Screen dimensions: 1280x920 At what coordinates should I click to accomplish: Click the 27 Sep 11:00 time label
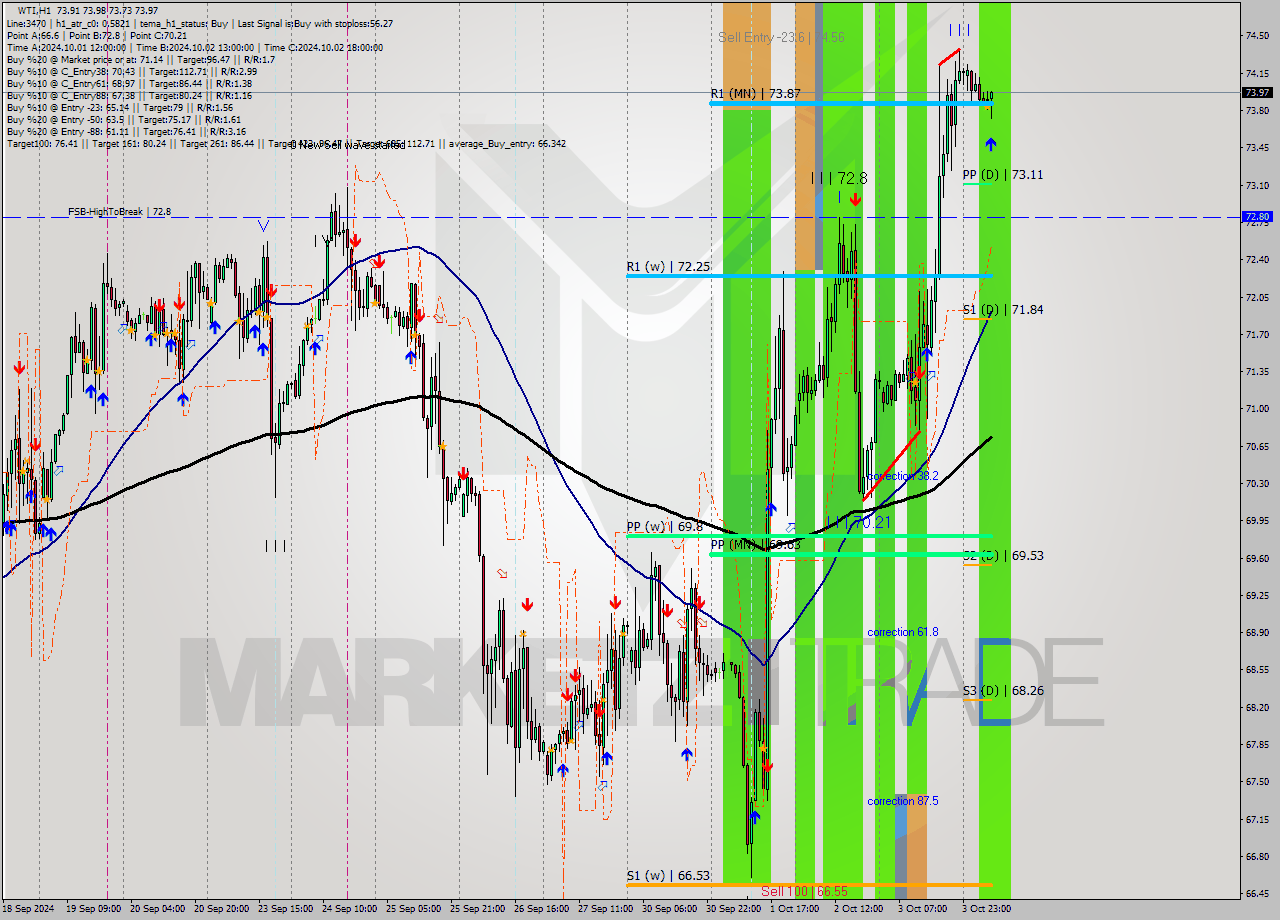pos(605,909)
